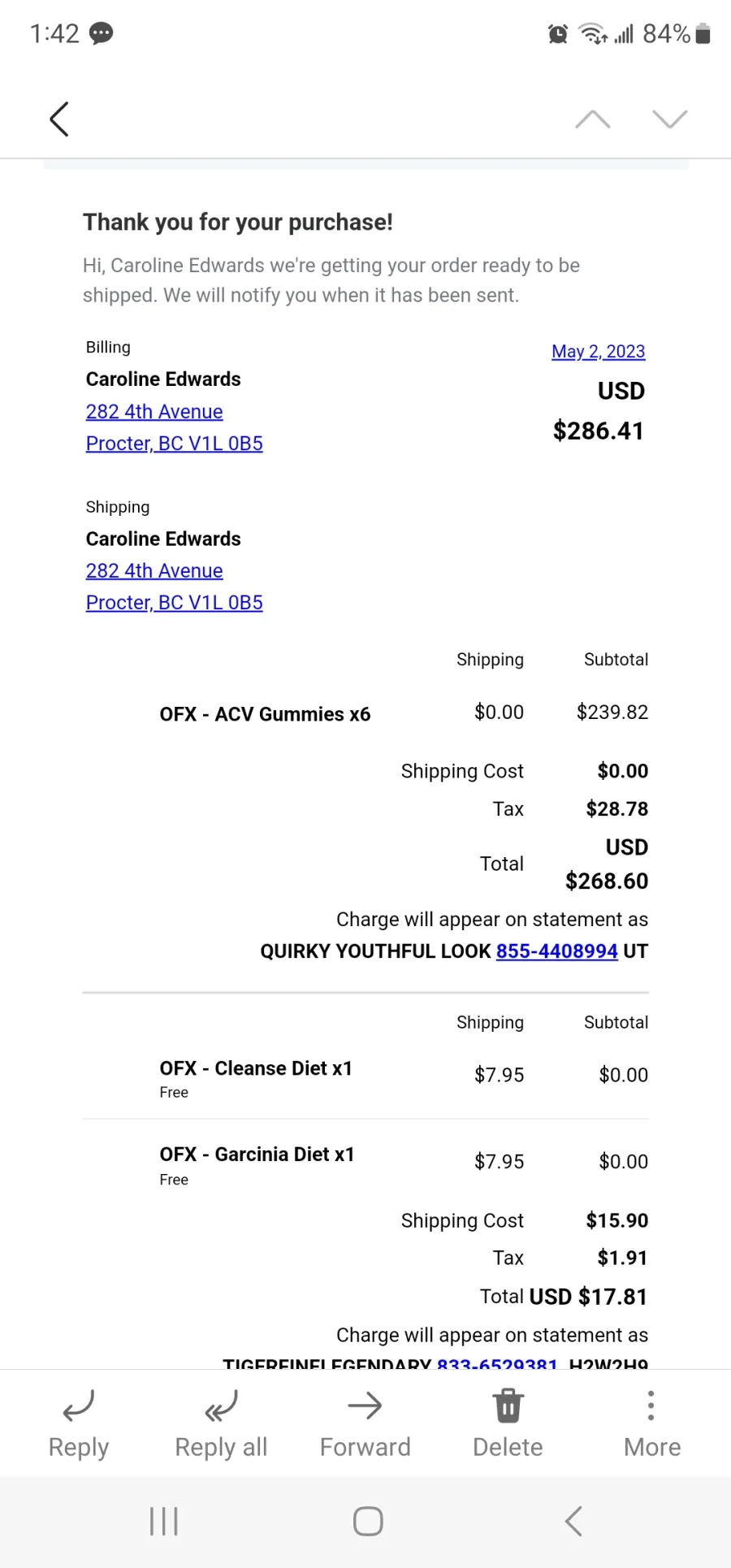Viewport: 731px width, 1568px height.
Task: Tap the Reply all icon
Action: pyautogui.click(x=221, y=1406)
